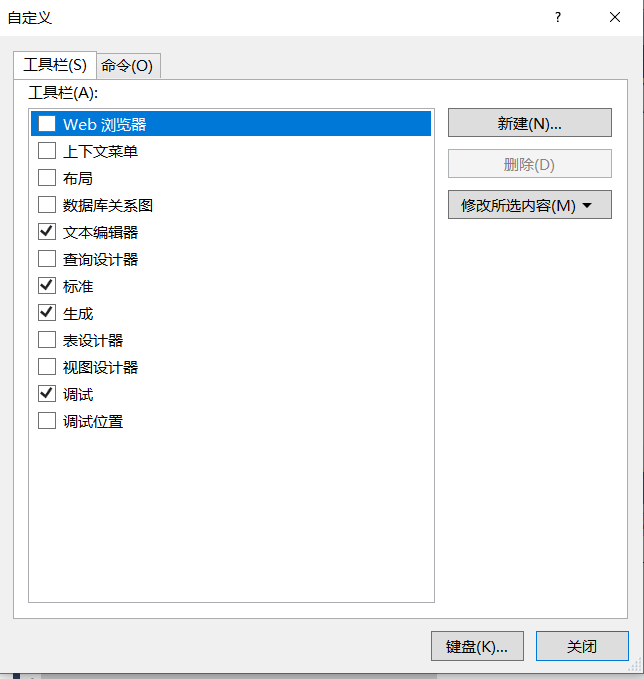
Task: Check the Web 浏览器 toolbar checkbox
Action: point(47,124)
